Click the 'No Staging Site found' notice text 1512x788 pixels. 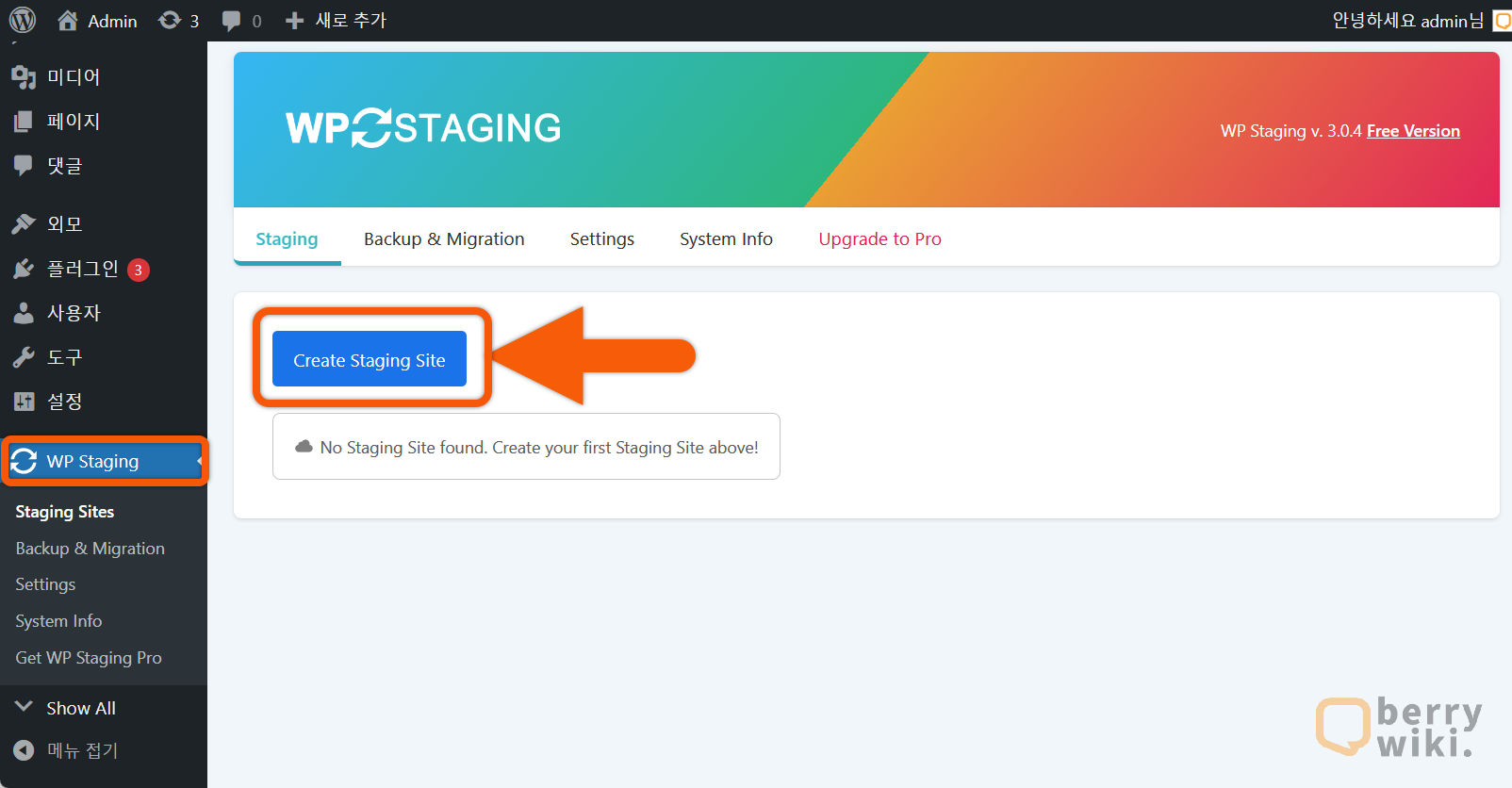point(539,448)
